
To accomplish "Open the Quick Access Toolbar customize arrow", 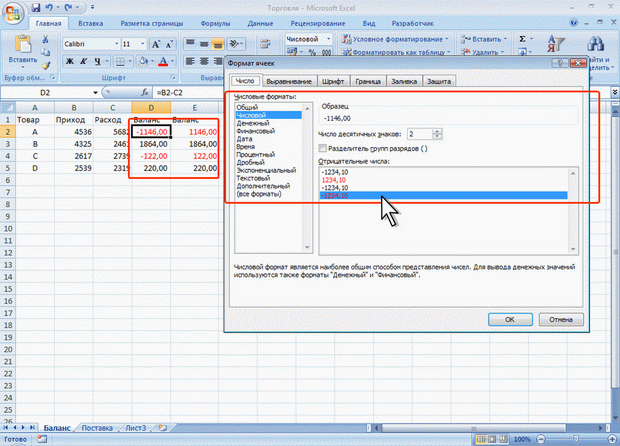I will tap(92, 7).
